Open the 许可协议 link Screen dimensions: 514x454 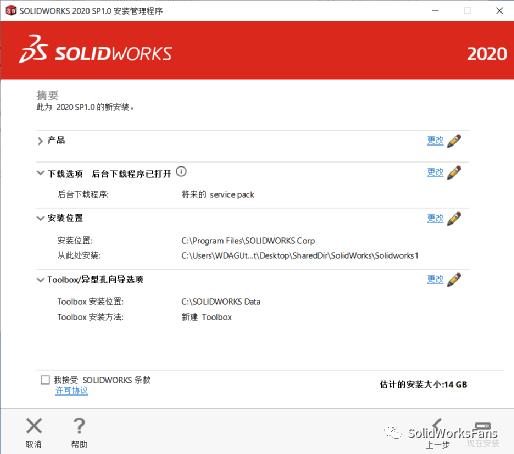(71, 391)
